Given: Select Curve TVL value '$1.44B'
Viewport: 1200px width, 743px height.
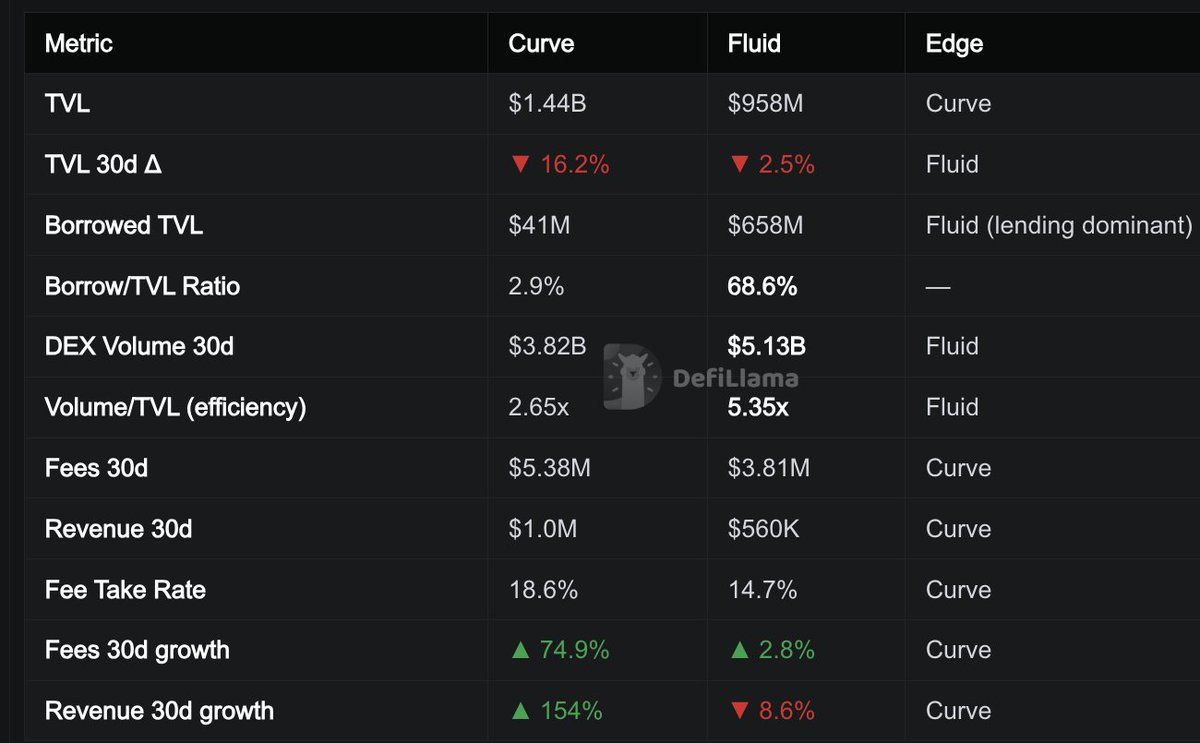Looking at the screenshot, I should [x=547, y=104].
